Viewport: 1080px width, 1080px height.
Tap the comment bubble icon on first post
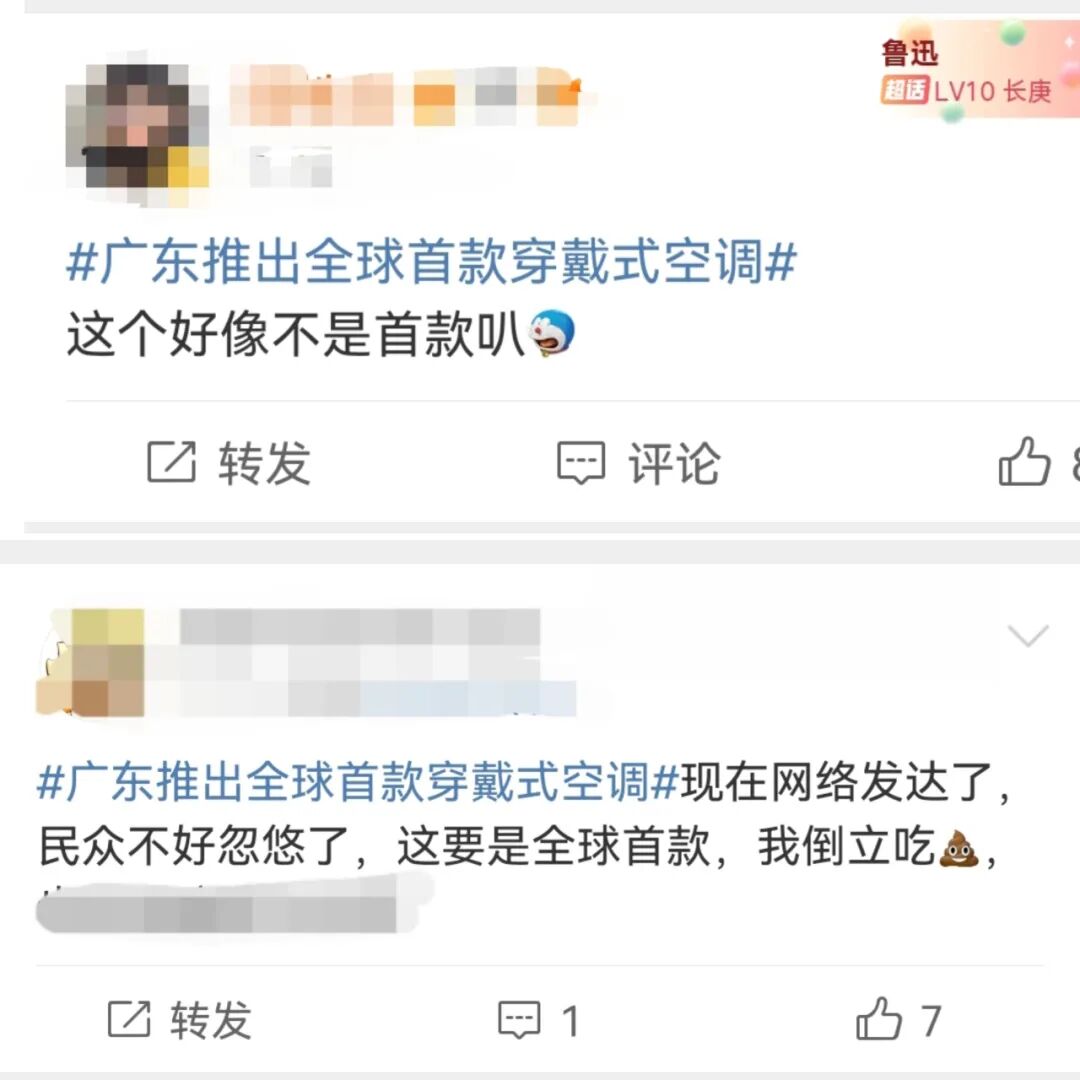[x=581, y=463]
